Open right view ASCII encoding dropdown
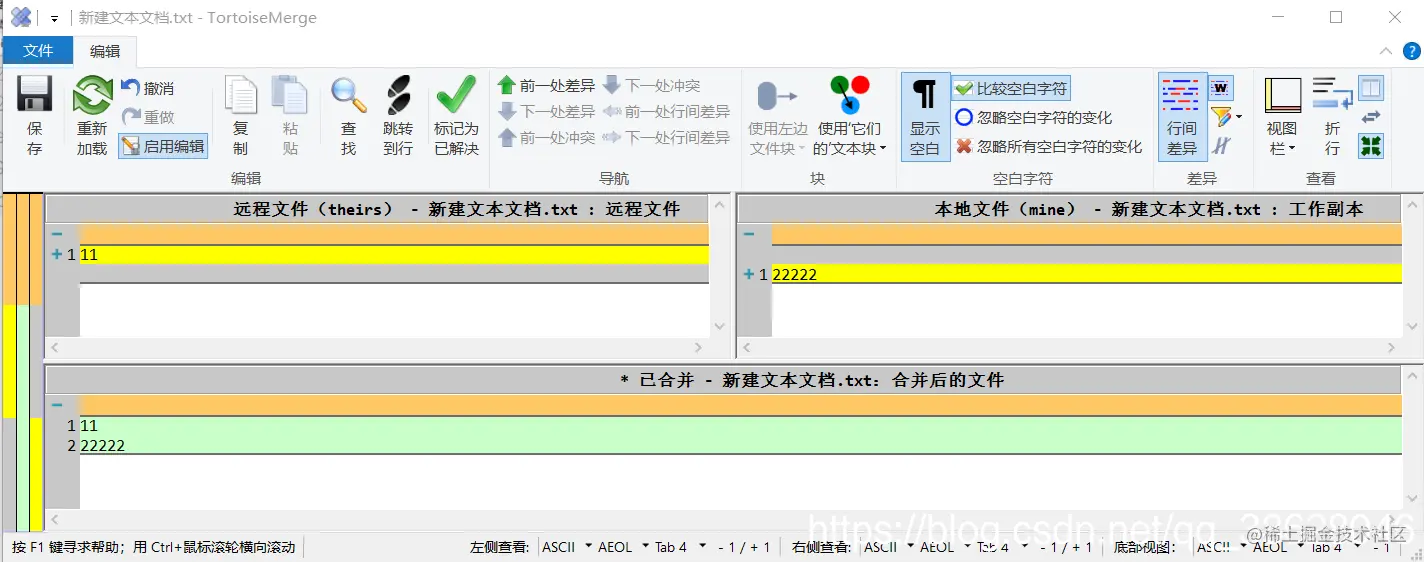Viewport: 1424px width, 562px height. (x=889, y=547)
